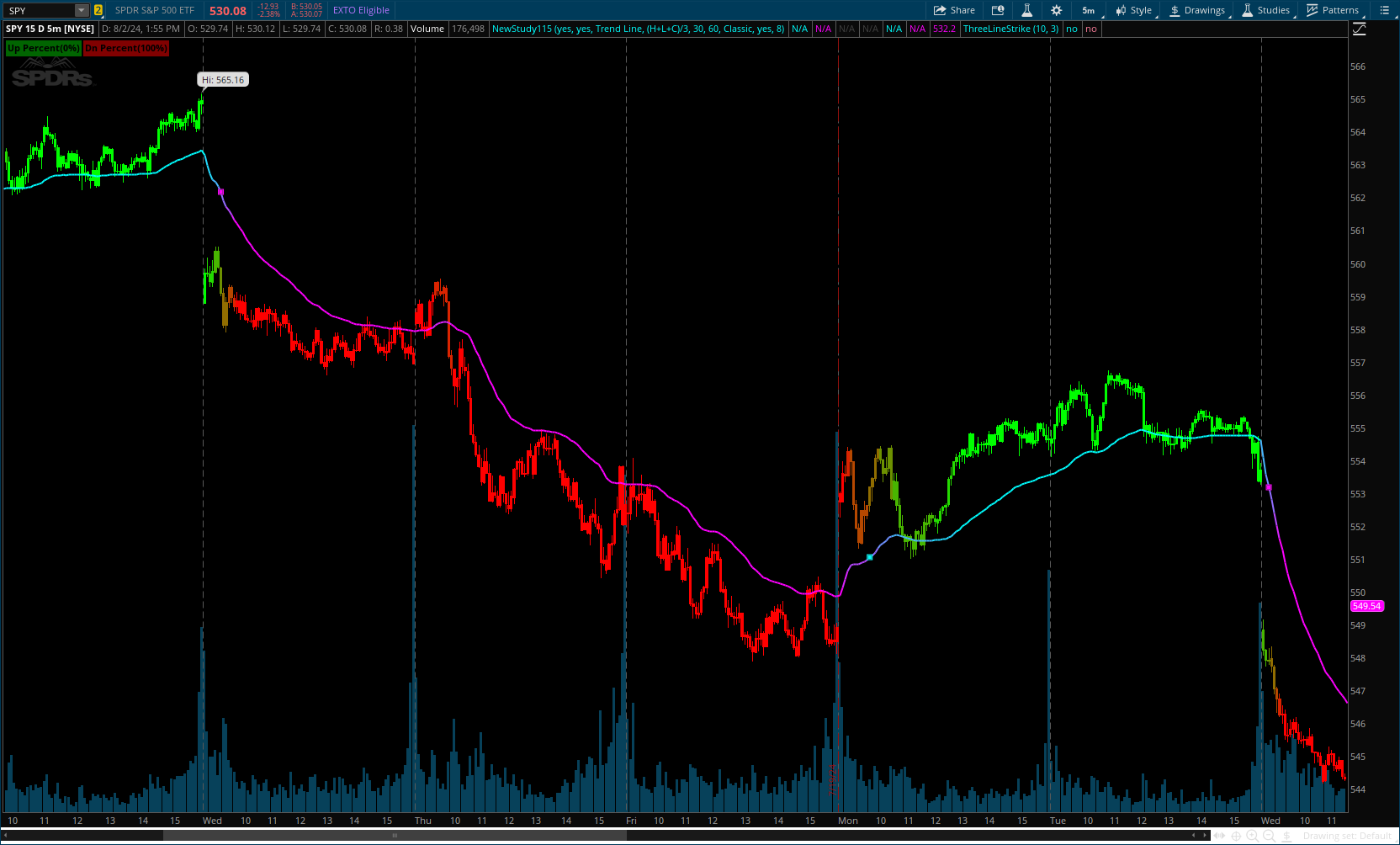The width and height of the screenshot is (1400, 845).
Task: Click the 549.54 magenta price tag
Action: coord(1366,607)
